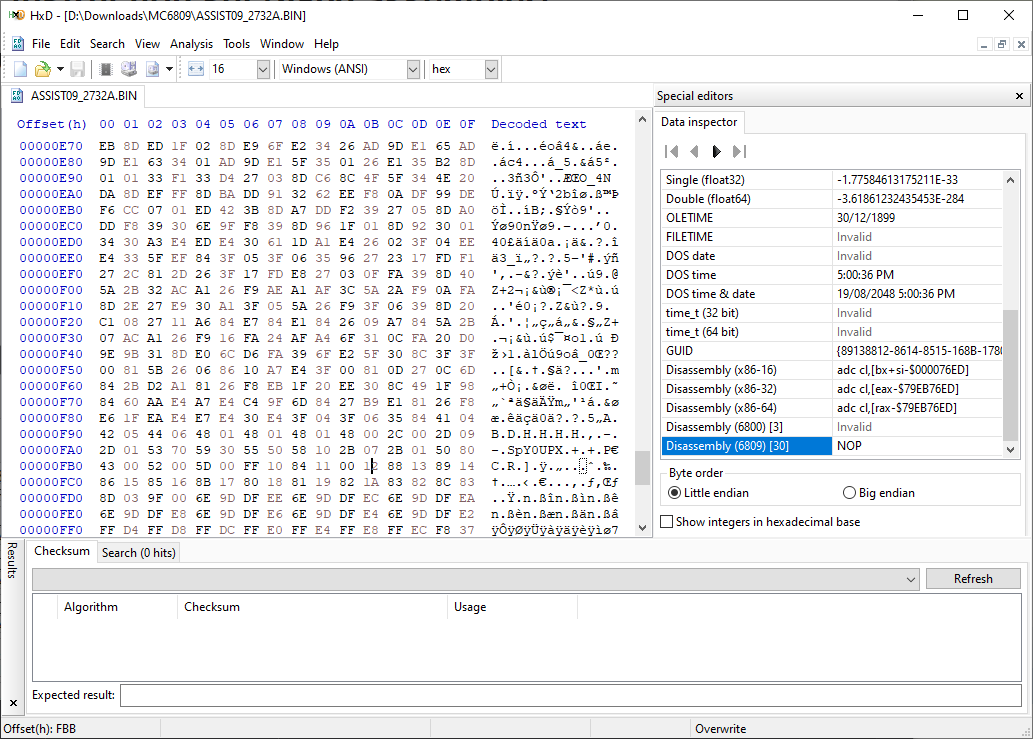The width and height of the screenshot is (1033, 739).
Task: Click the Algorithm column header
Action: point(117,607)
